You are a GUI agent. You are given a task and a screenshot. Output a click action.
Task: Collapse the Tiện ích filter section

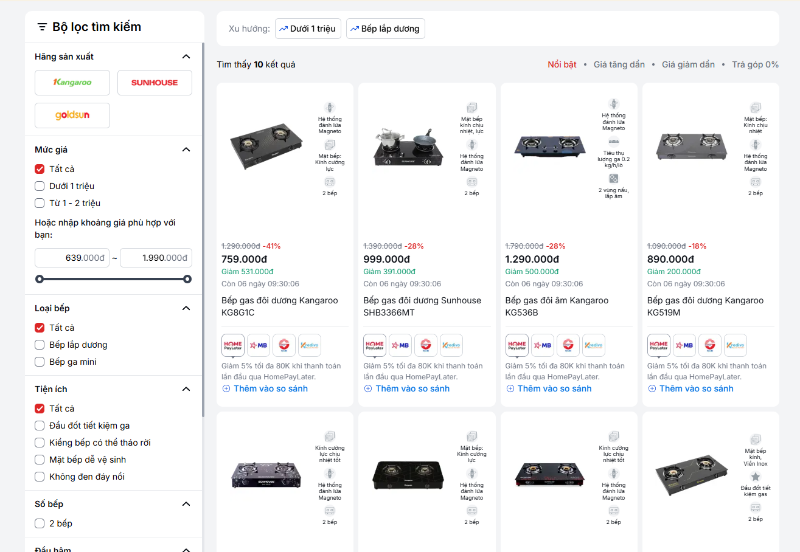tap(186, 390)
